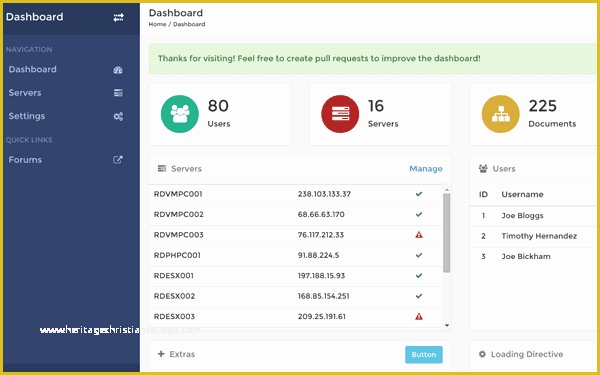Image resolution: width=600 pixels, height=375 pixels.
Task: Select server name RDESX001
Action: coord(174,276)
